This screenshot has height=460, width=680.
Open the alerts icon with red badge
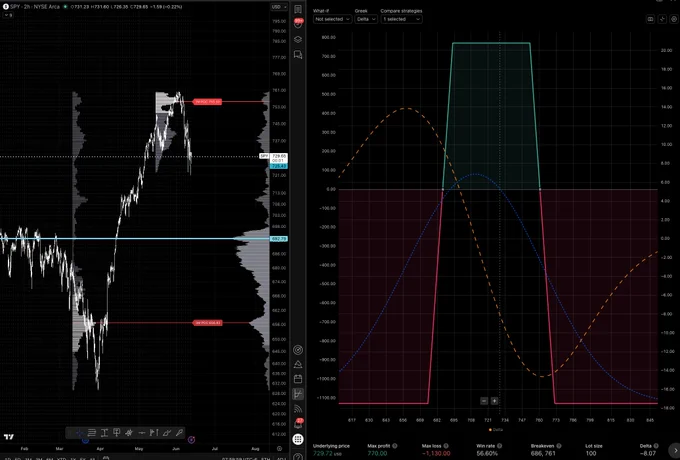click(298, 23)
